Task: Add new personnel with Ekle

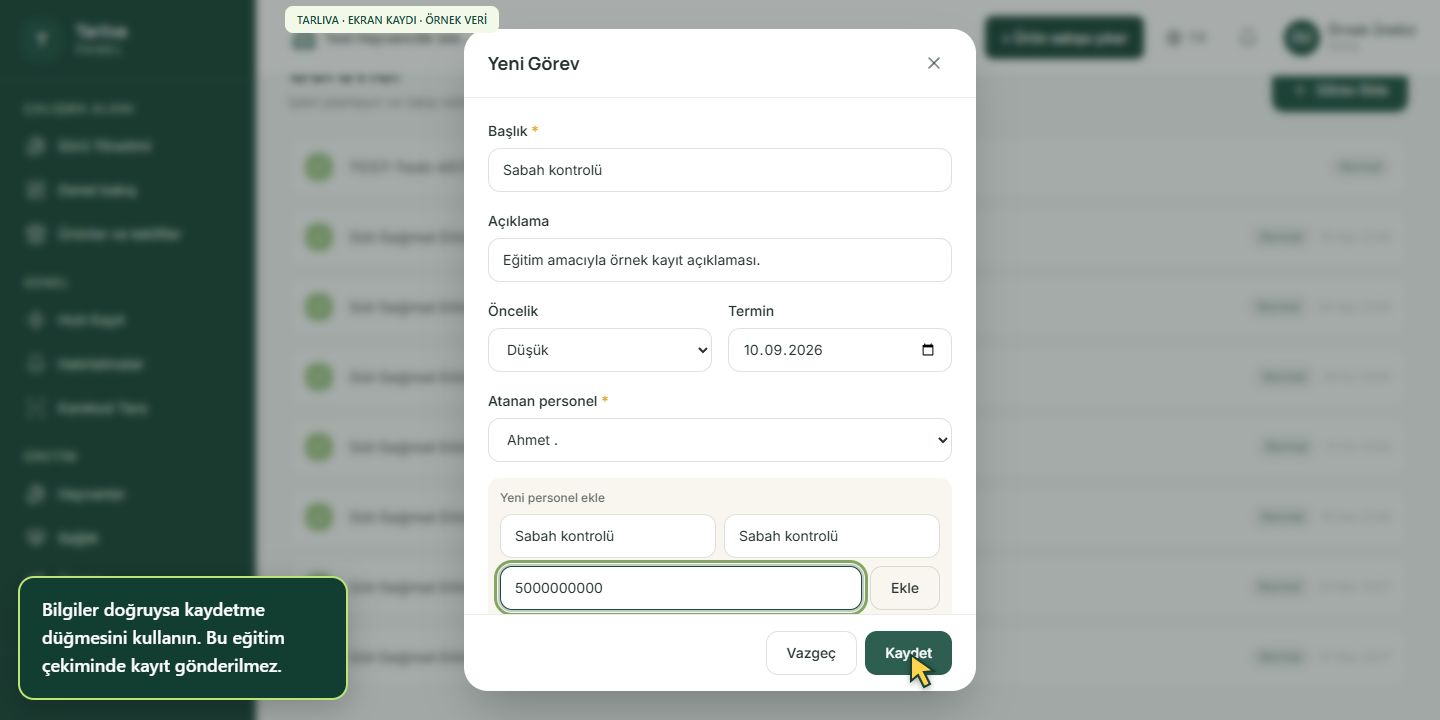Action: click(x=905, y=588)
